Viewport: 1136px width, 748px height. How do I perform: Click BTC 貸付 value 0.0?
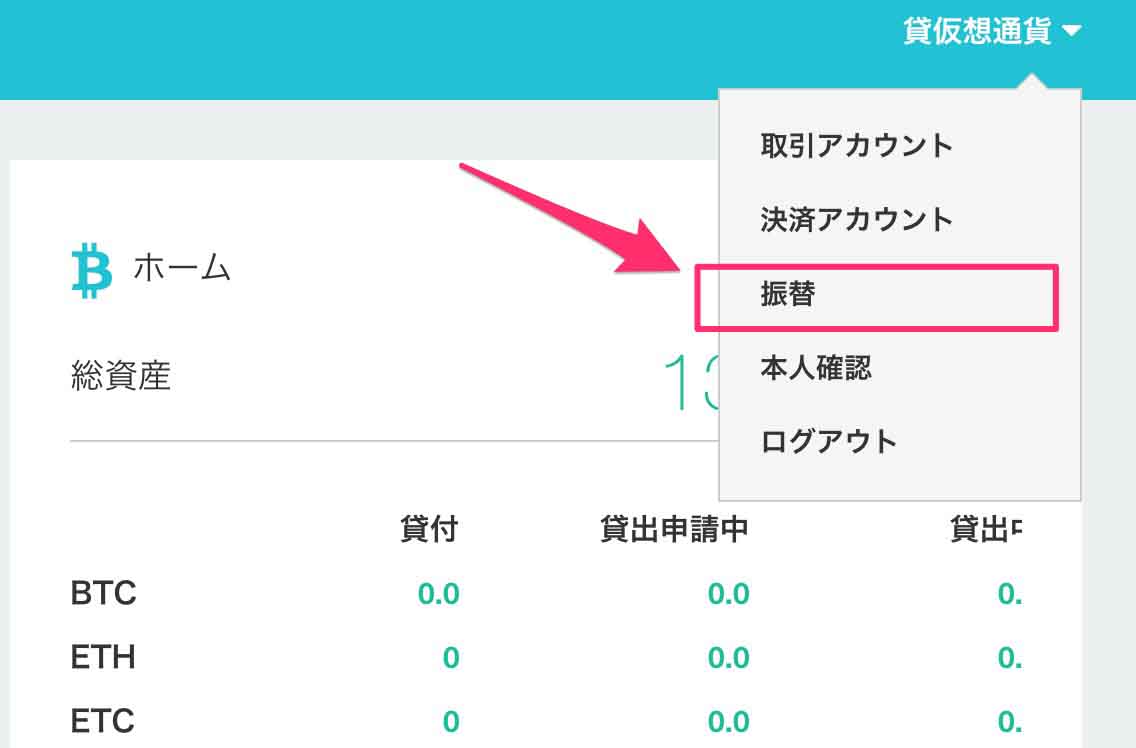coord(438,594)
